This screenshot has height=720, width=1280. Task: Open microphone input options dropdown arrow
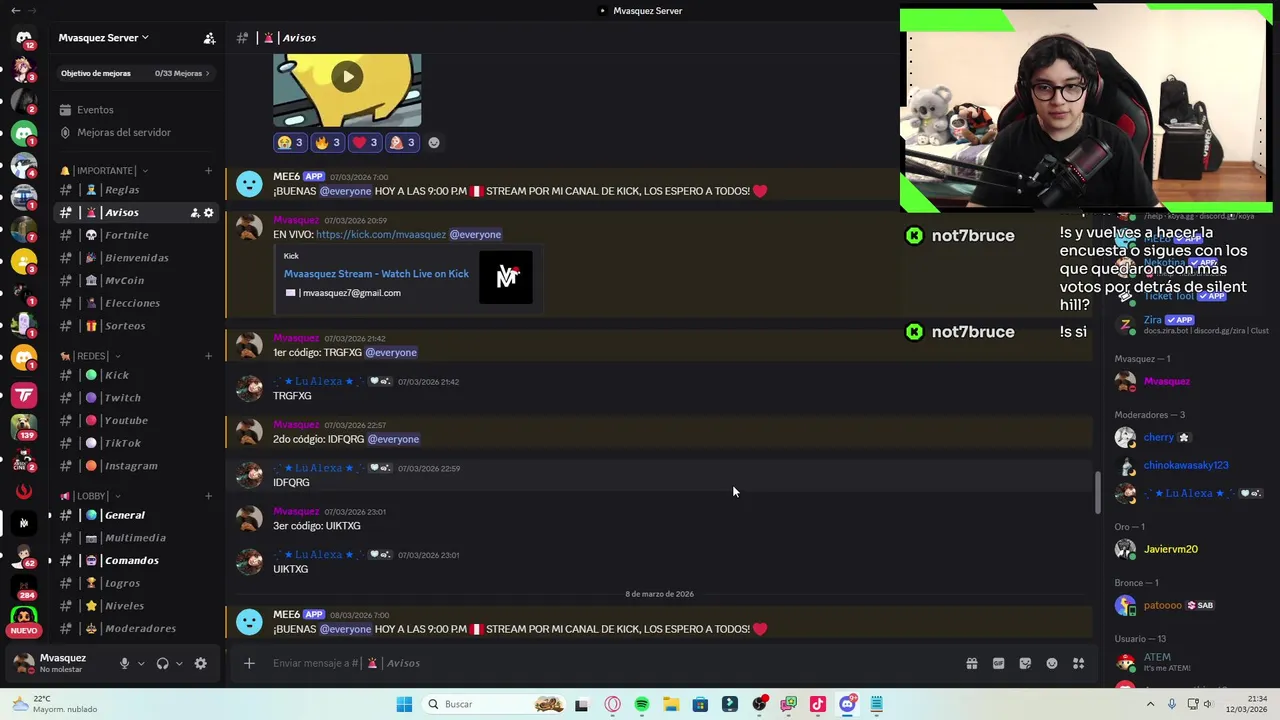point(141,663)
